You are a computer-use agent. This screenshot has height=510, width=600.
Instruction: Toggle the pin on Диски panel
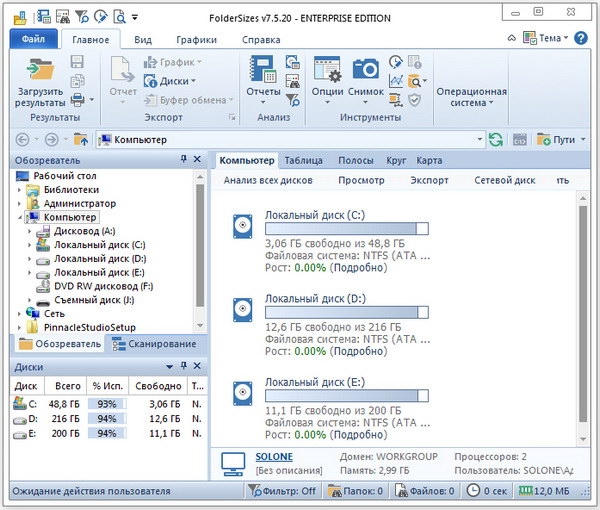[x=183, y=367]
